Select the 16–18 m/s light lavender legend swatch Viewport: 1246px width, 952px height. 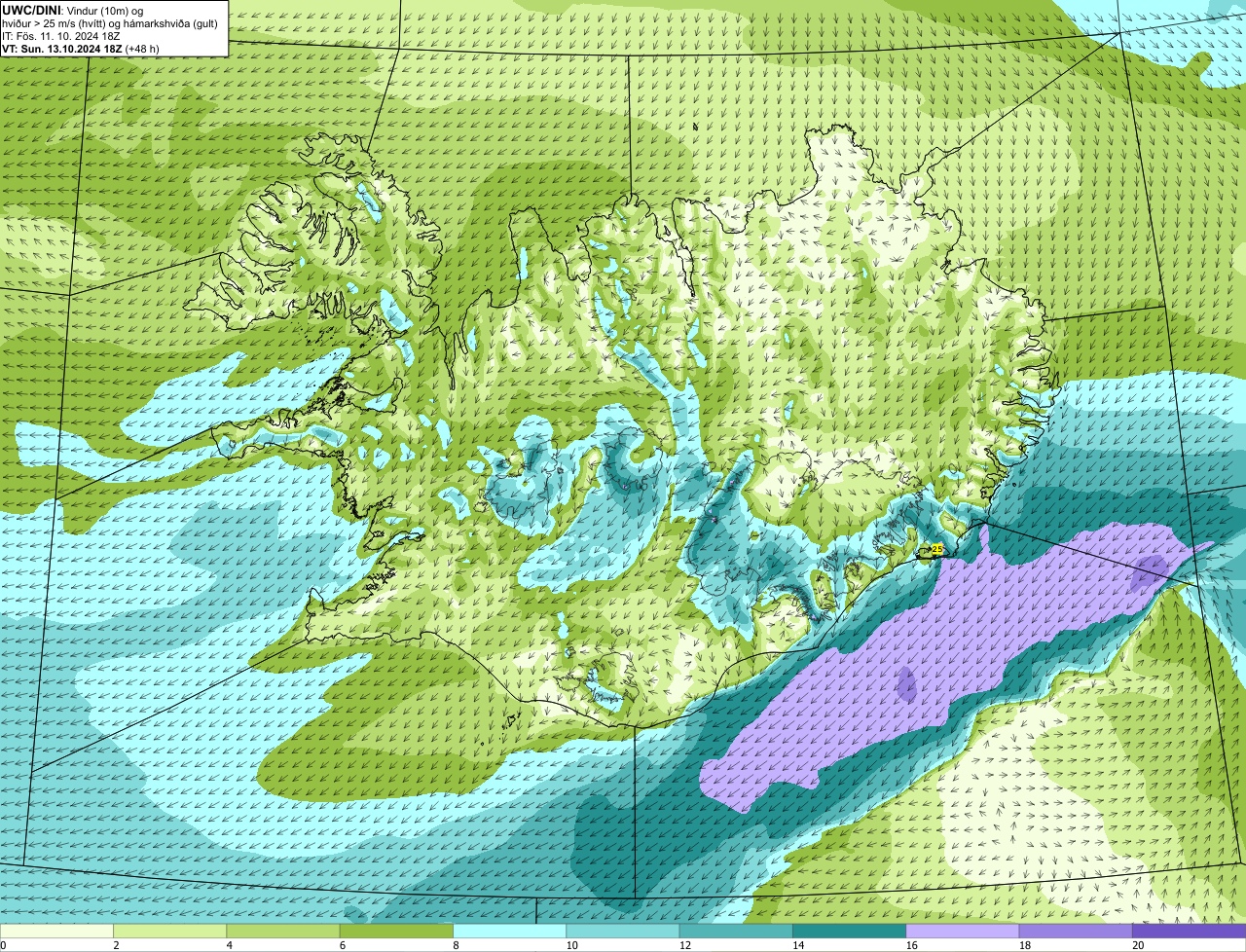(x=963, y=932)
